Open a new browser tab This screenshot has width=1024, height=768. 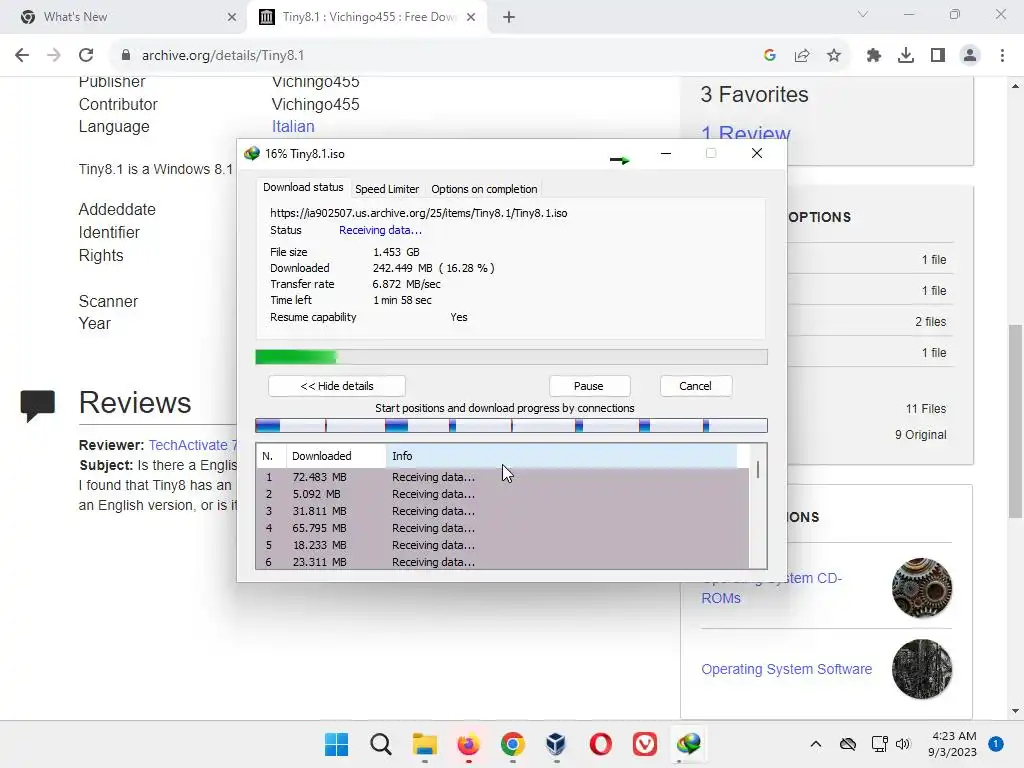click(509, 17)
